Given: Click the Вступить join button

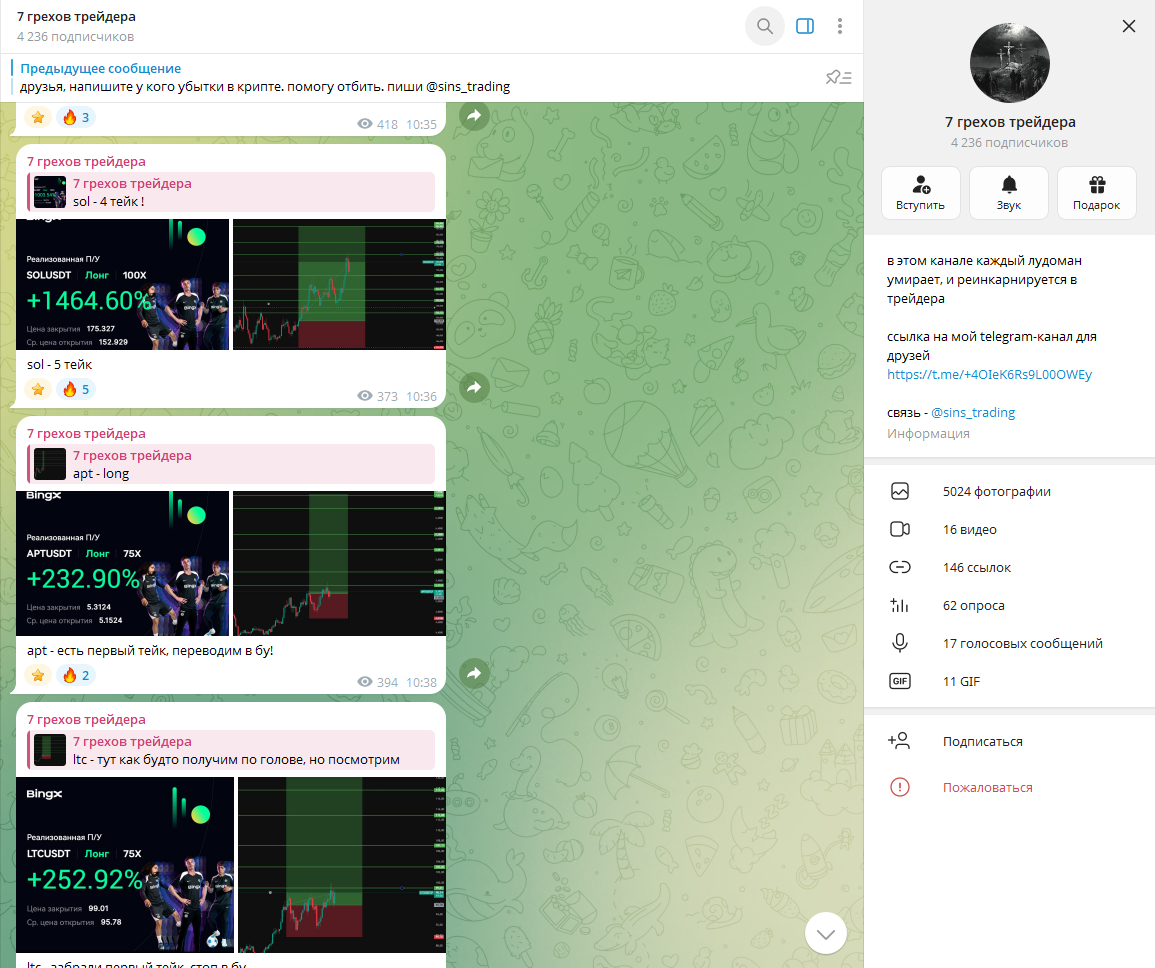Looking at the screenshot, I should [921, 193].
